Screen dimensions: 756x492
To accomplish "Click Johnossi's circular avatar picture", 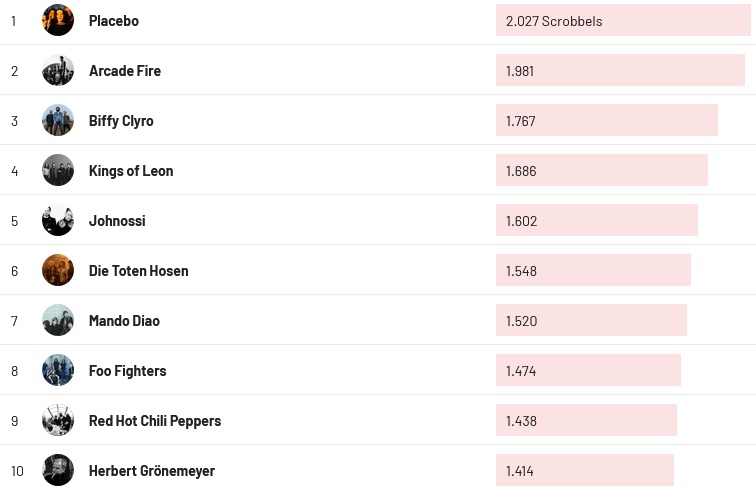I will [58, 220].
